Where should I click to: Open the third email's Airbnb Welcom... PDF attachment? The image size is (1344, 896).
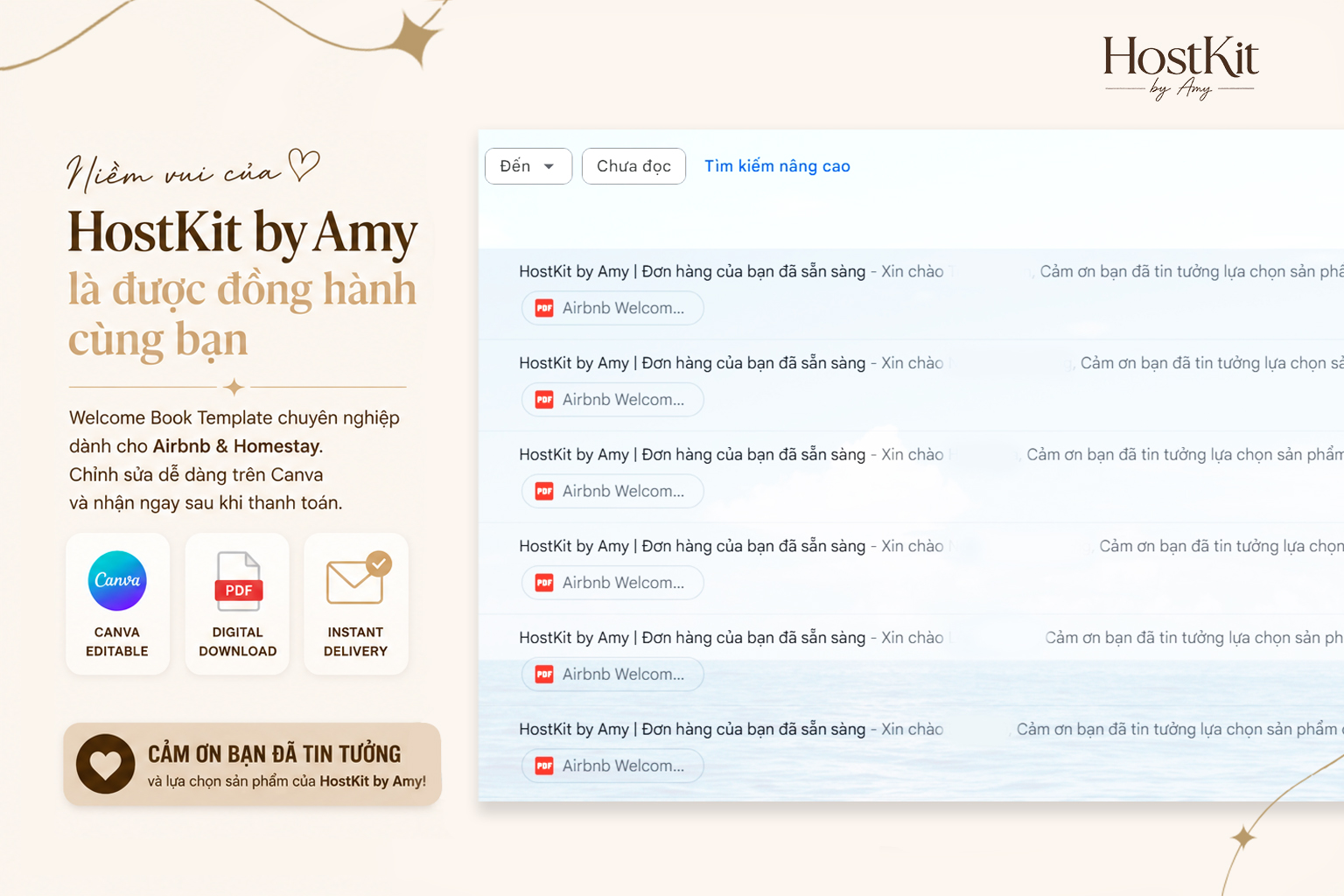click(612, 491)
